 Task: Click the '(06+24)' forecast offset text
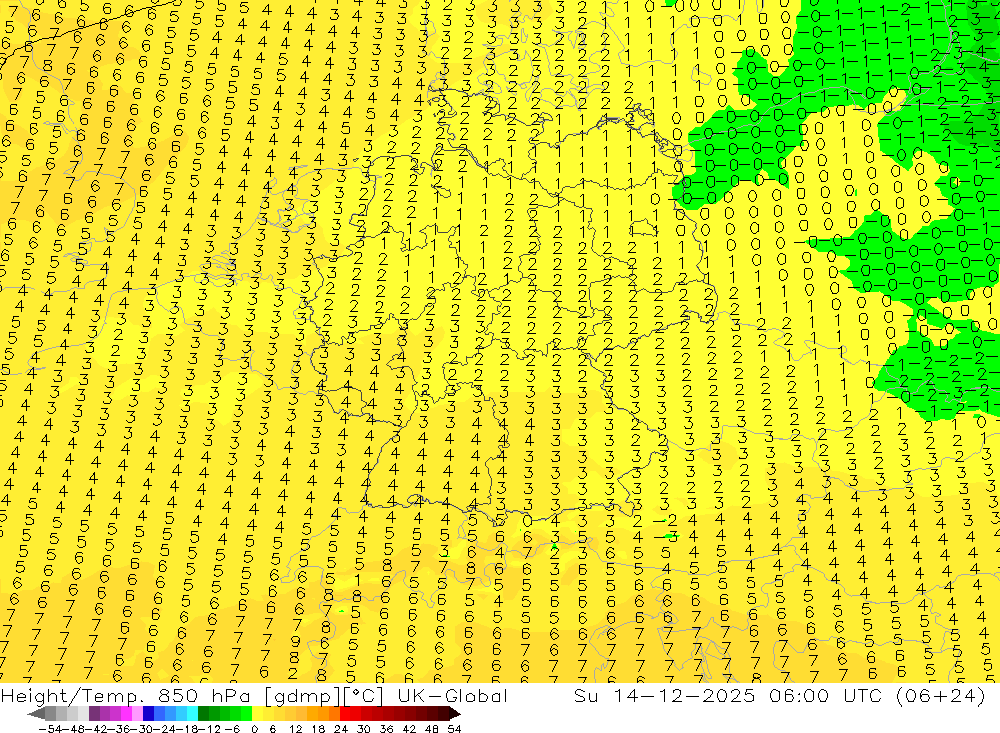941,696
